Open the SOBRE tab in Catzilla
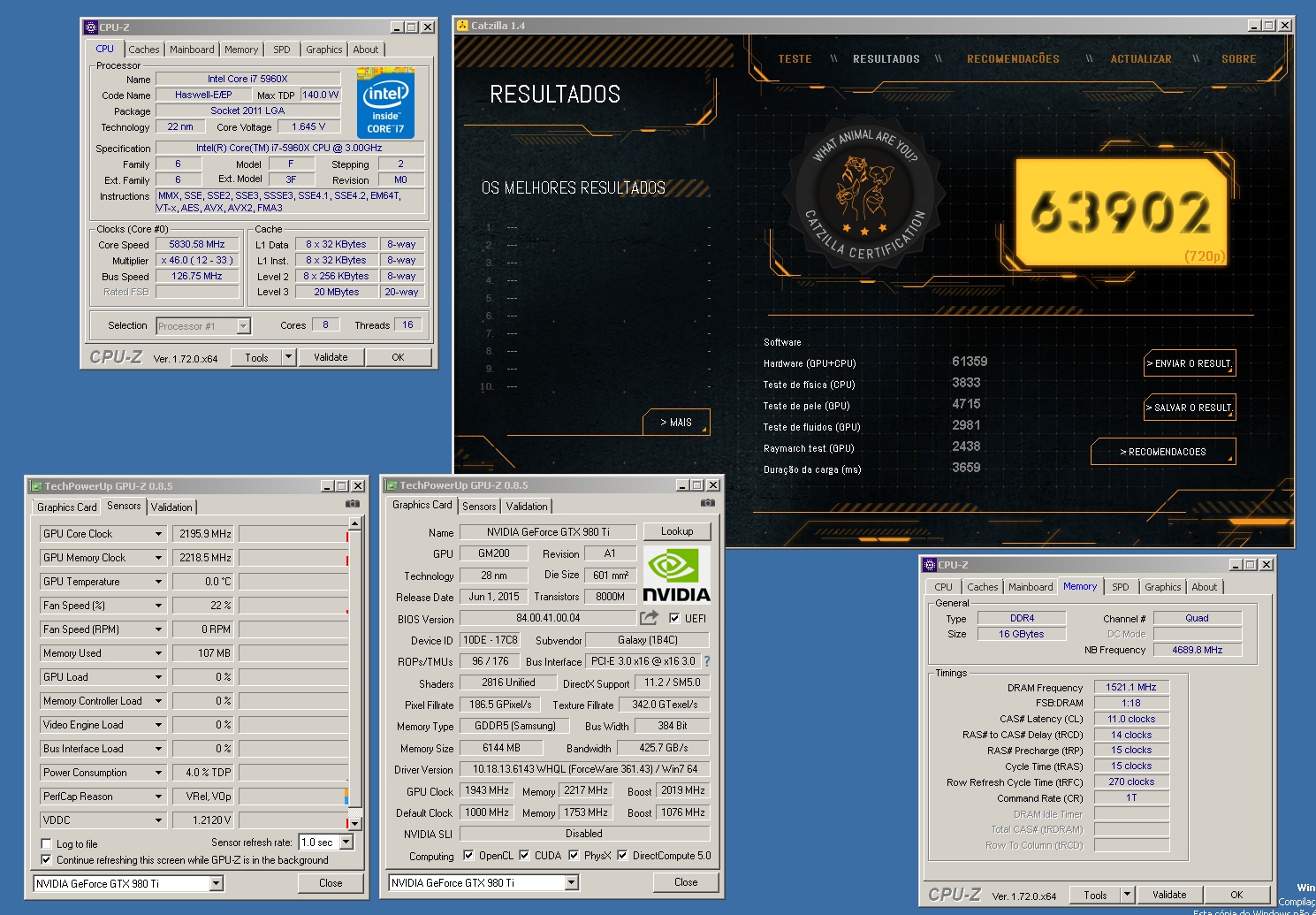Screen dimensions: 1316x915 click(x=1238, y=59)
